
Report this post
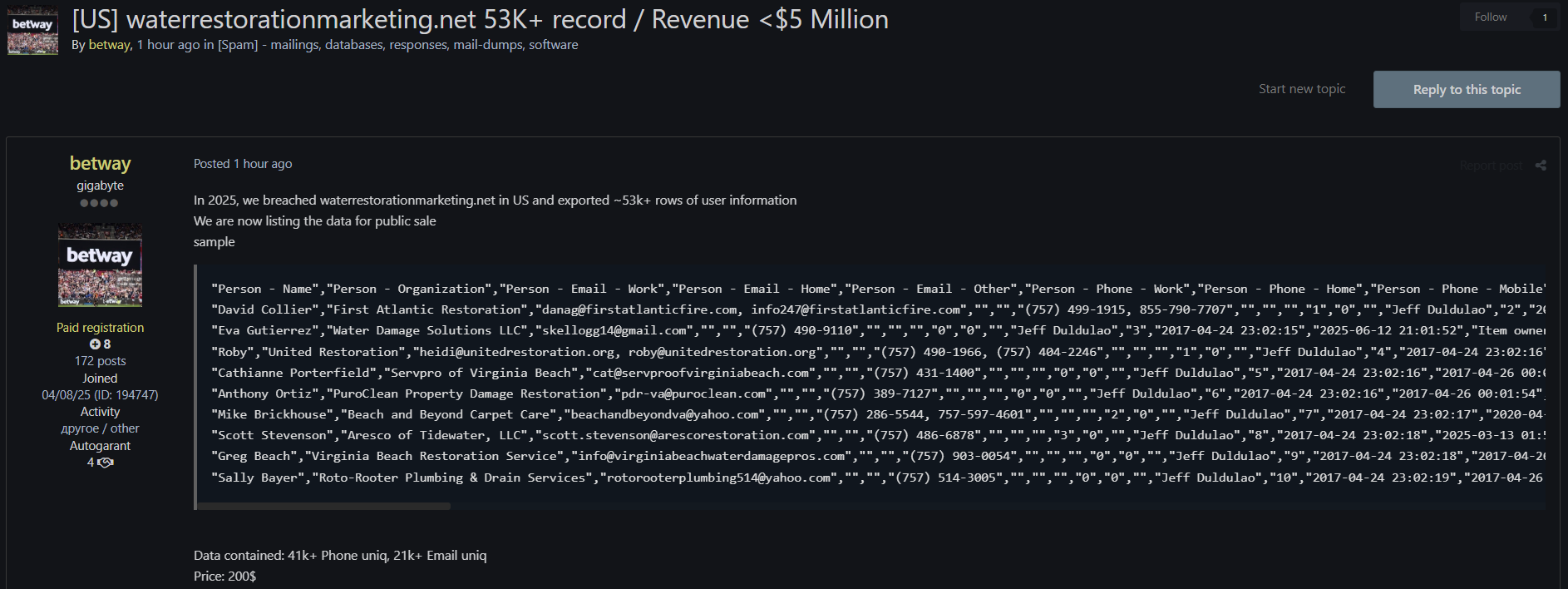[1490, 166]
